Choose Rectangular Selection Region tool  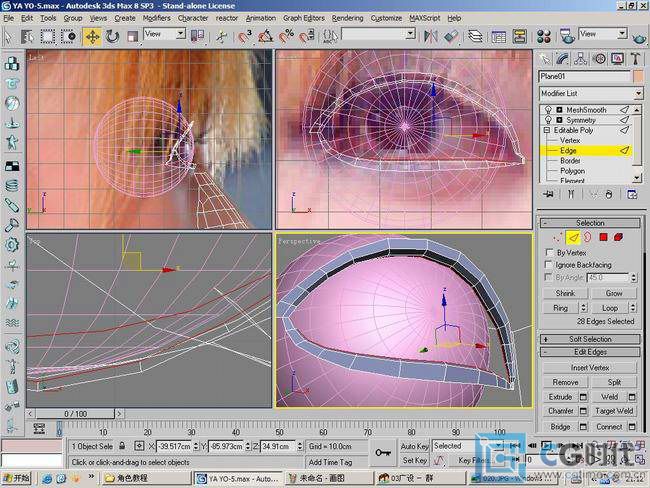tap(48, 36)
